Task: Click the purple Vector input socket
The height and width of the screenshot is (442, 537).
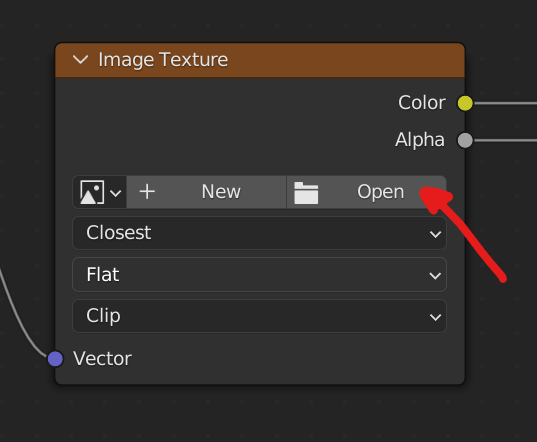Action: tap(55, 359)
